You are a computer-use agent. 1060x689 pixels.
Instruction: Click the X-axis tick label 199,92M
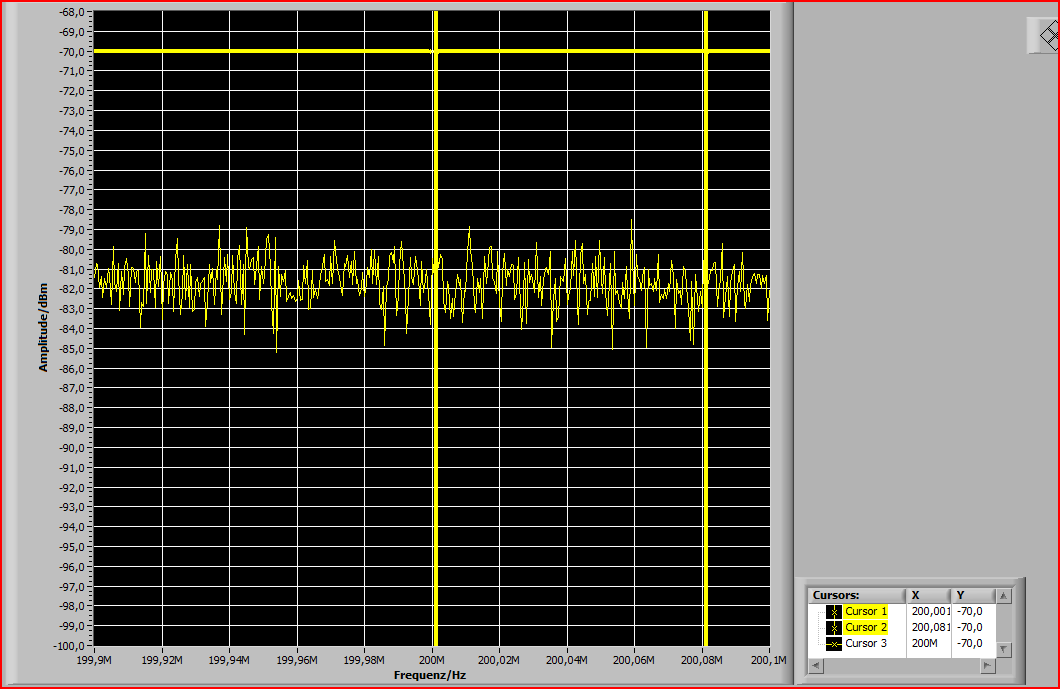[162, 660]
